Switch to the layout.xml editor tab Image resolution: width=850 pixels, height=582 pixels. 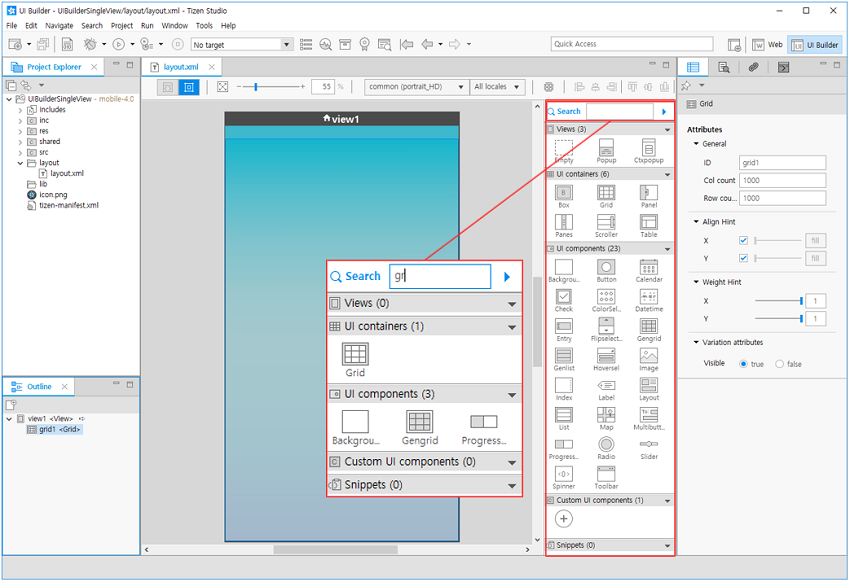[180, 67]
